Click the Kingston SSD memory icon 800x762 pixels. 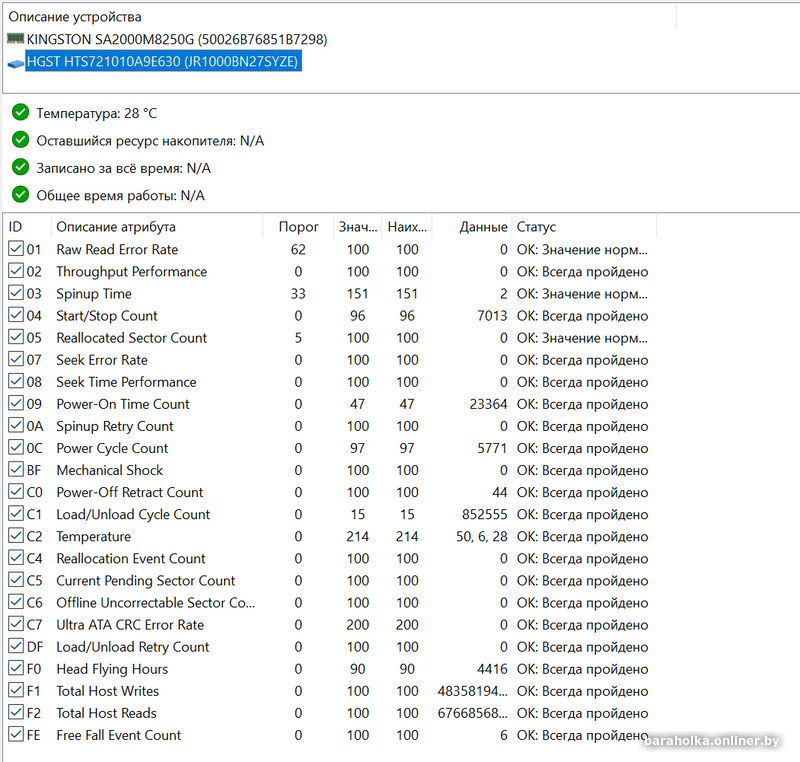(16, 38)
